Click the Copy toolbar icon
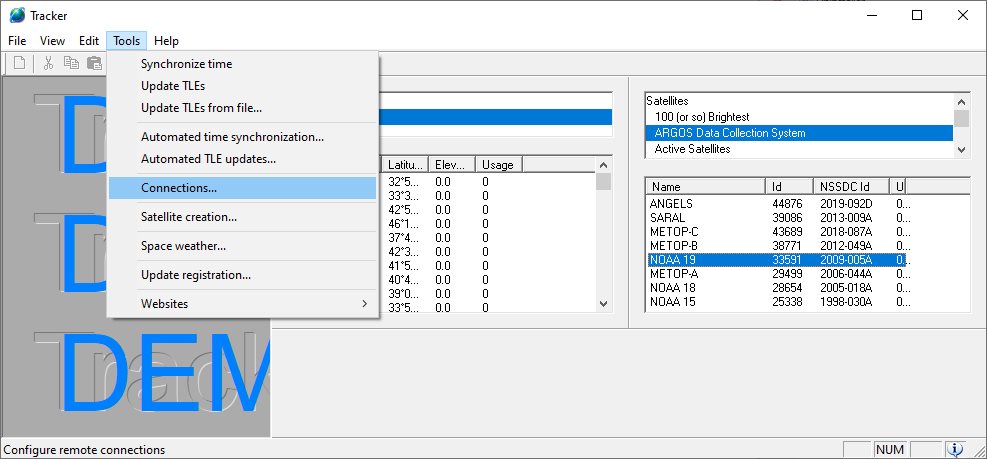Viewport: 987px width, 459px height. [71, 63]
